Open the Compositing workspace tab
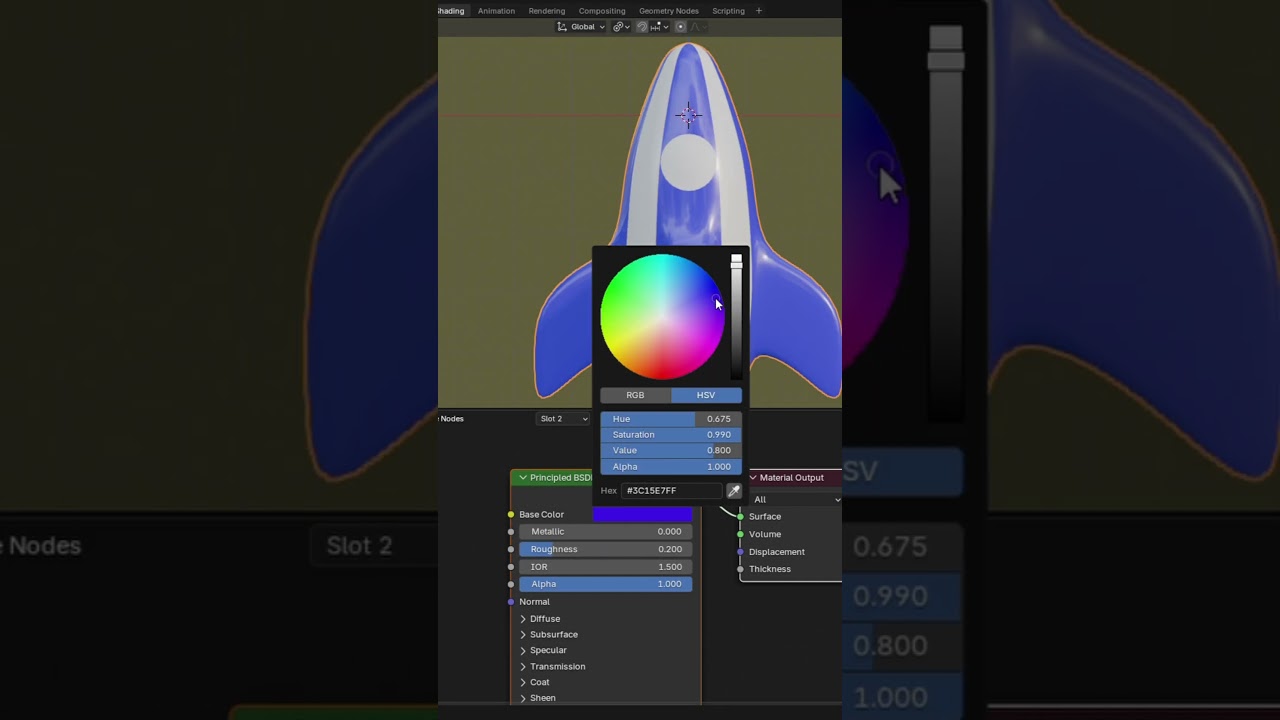This screenshot has width=1280, height=720. pos(602,11)
